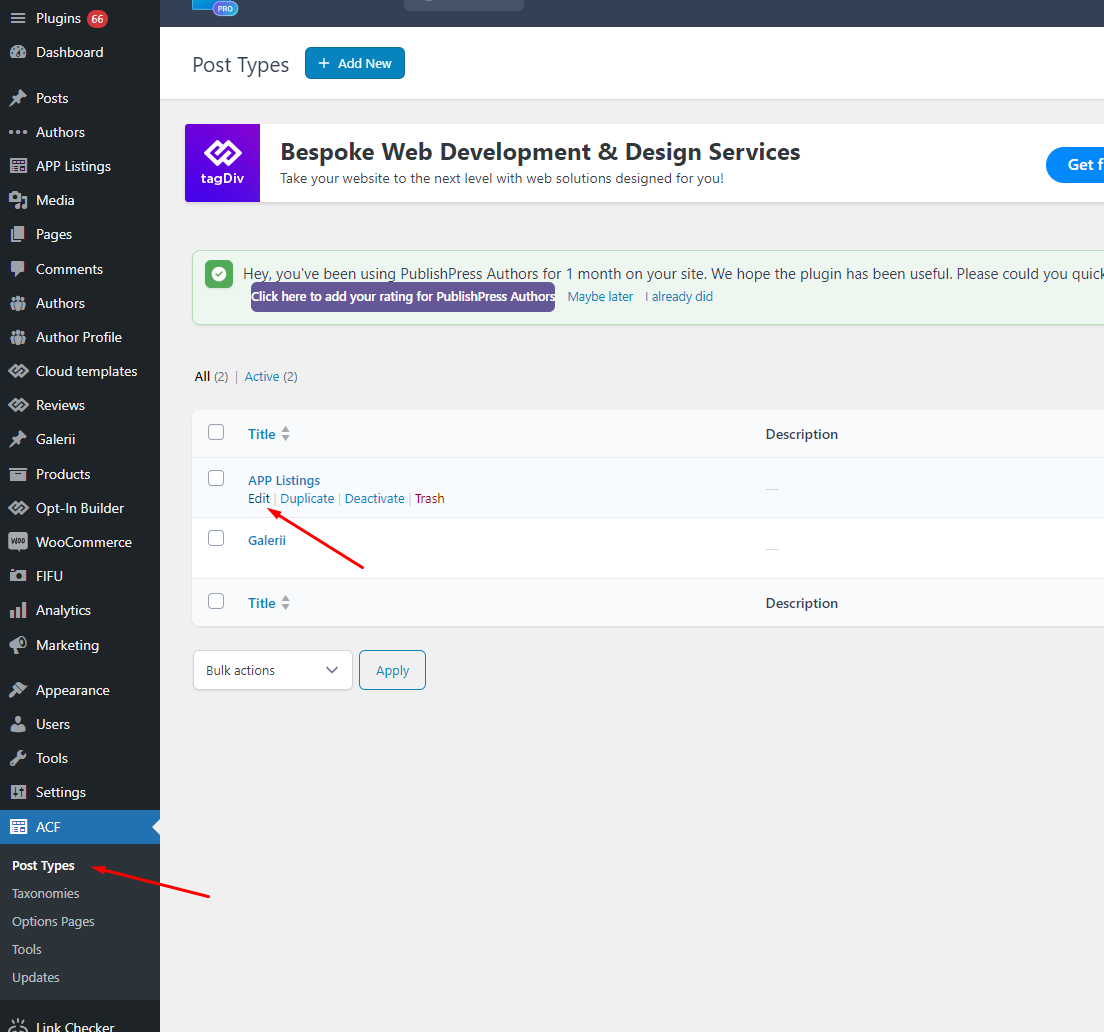Open Options Pages in the ACF submenu
The height and width of the screenshot is (1032, 1104).
(x=53, y=921)
